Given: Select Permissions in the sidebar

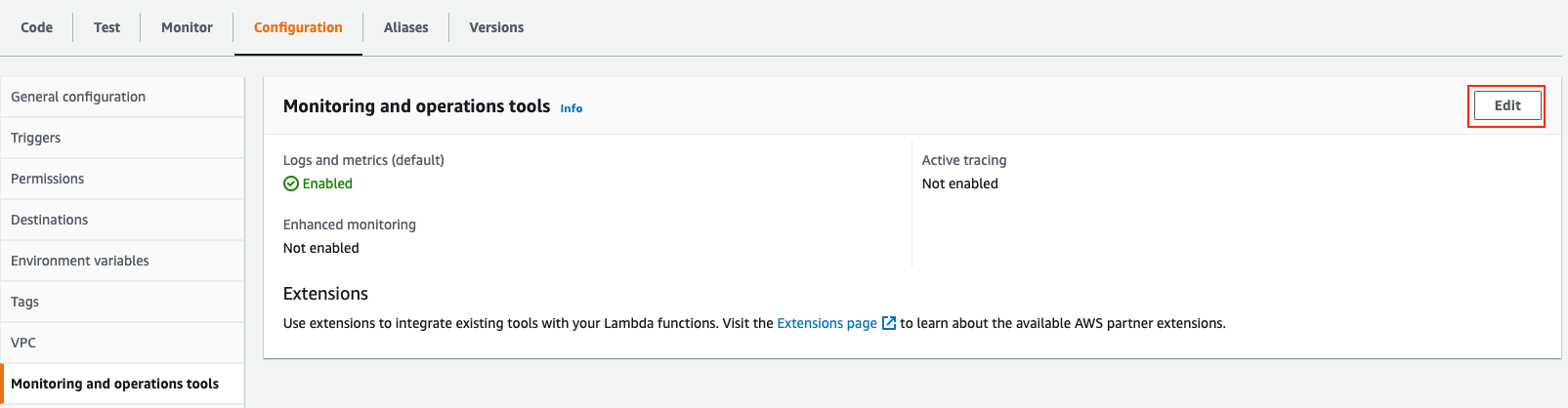Looking at the screenshot, I should (122, 179).
